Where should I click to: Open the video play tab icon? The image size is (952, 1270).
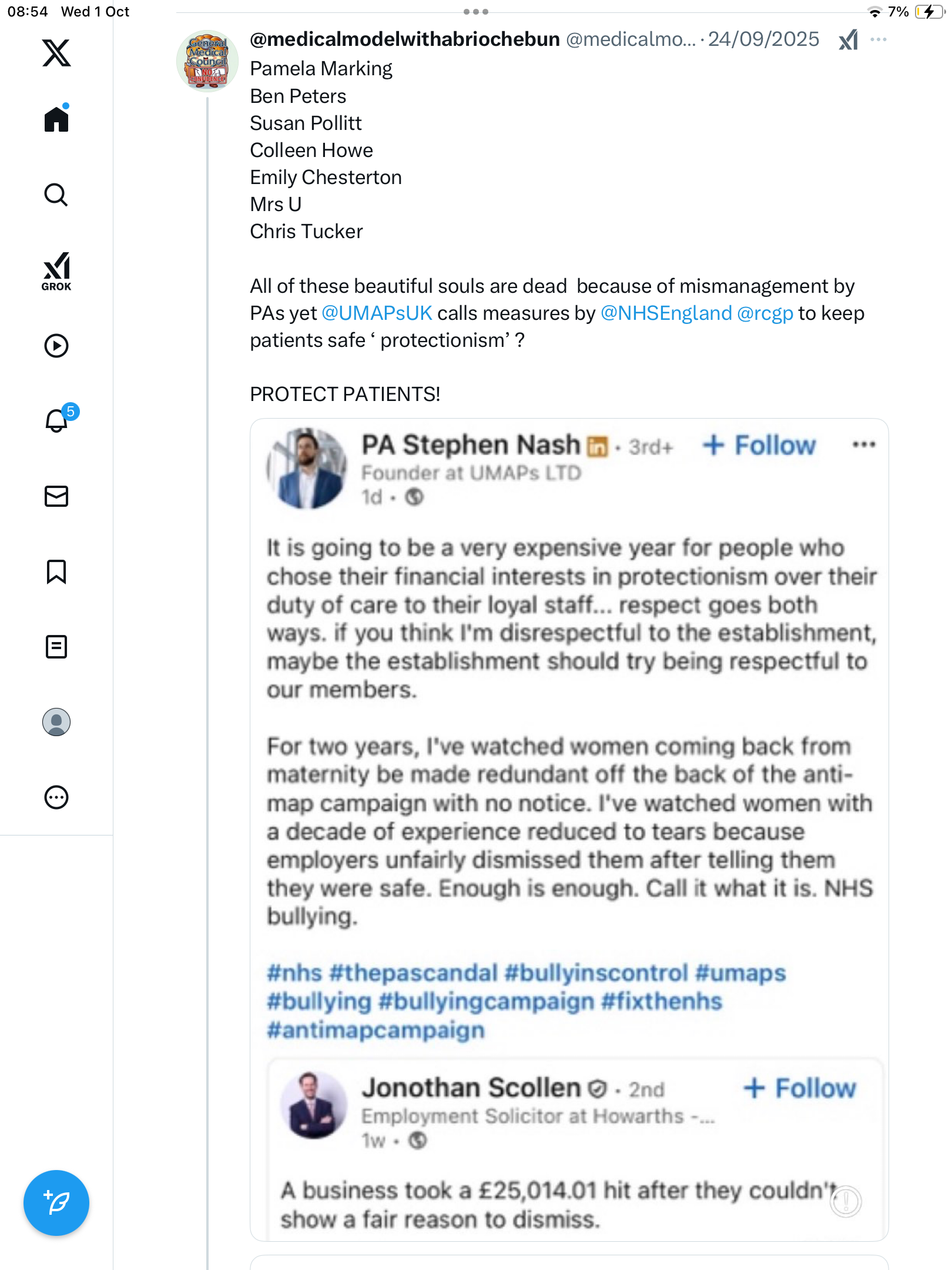(56, 346)
